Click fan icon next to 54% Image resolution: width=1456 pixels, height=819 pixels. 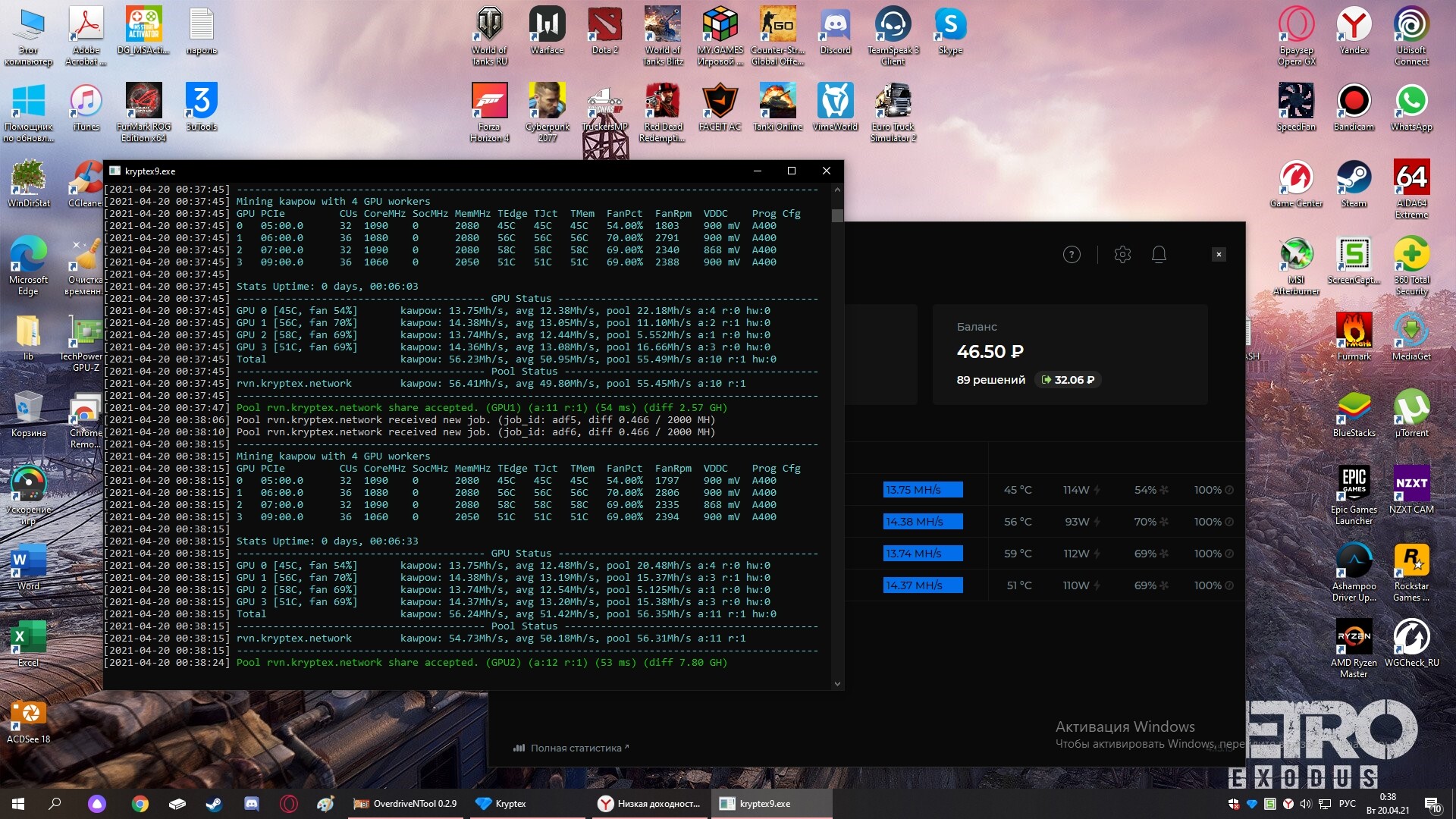click(x=1164, y=491)
